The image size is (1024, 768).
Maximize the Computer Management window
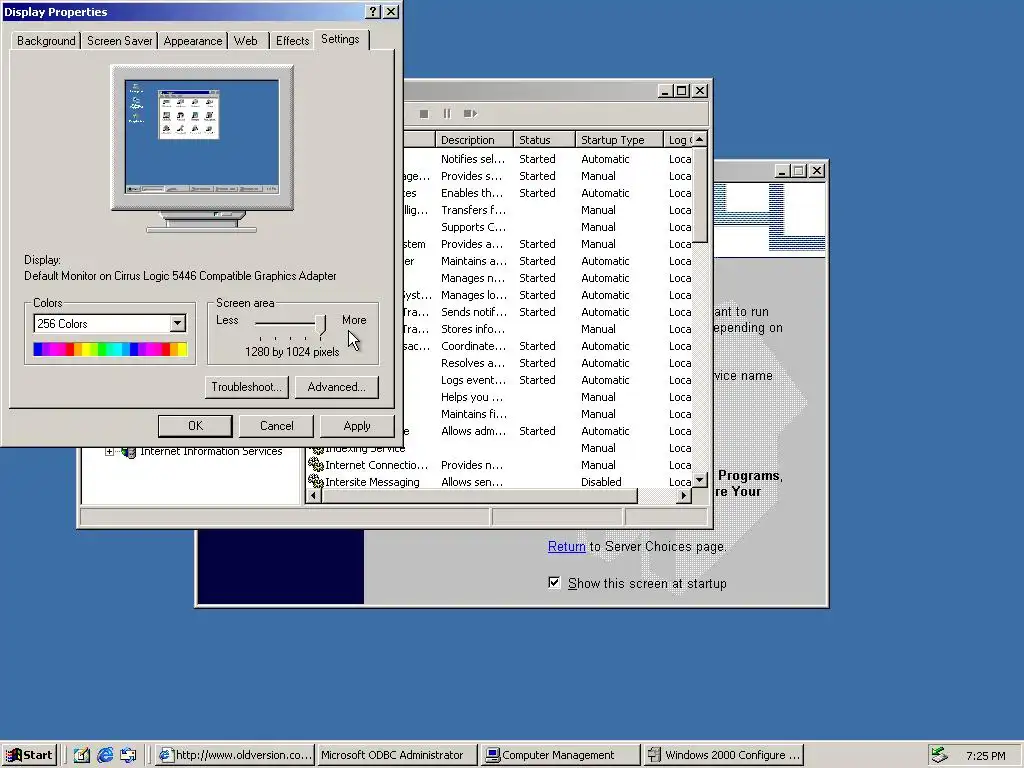click(x=682, y=91)
